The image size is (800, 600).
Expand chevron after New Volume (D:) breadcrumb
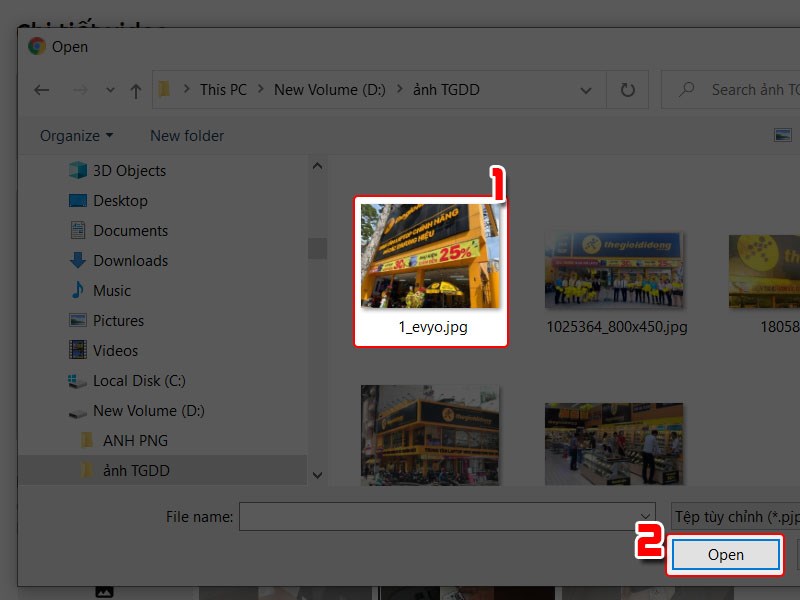tap(399, 89)
